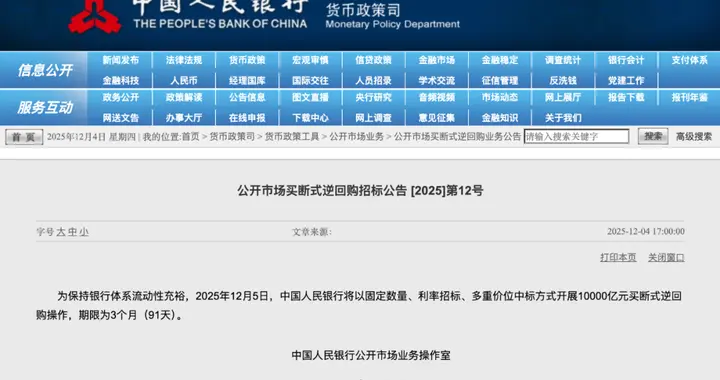This screenshot has height=380, width=720.
Task: Go to 图文直播
Action: [310, 97]
